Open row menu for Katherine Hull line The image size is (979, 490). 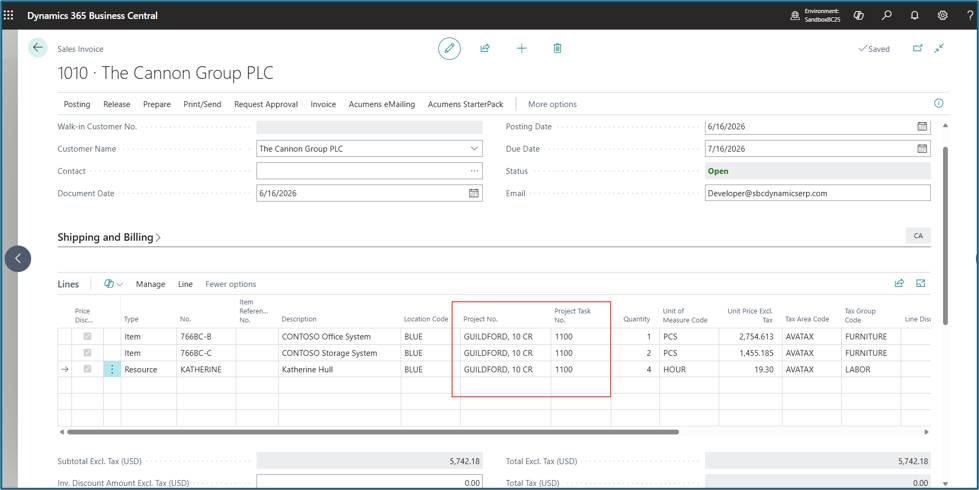point(112,370)
